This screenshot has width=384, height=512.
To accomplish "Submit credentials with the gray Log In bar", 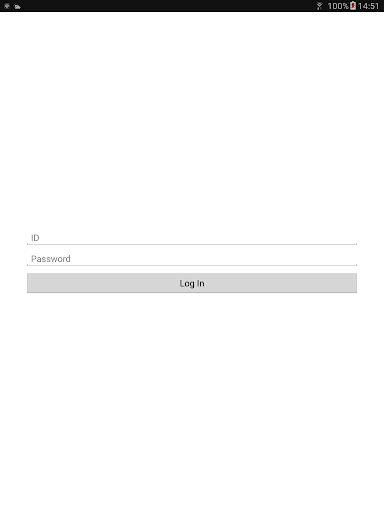I will (192, 283).
